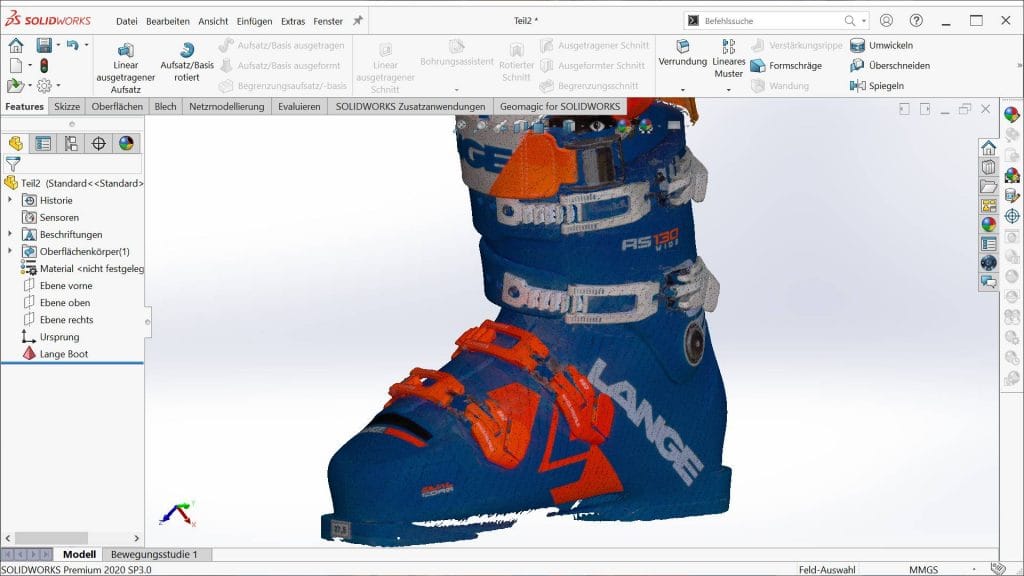
Task: Click the New document icon
Action: point(16,65)
